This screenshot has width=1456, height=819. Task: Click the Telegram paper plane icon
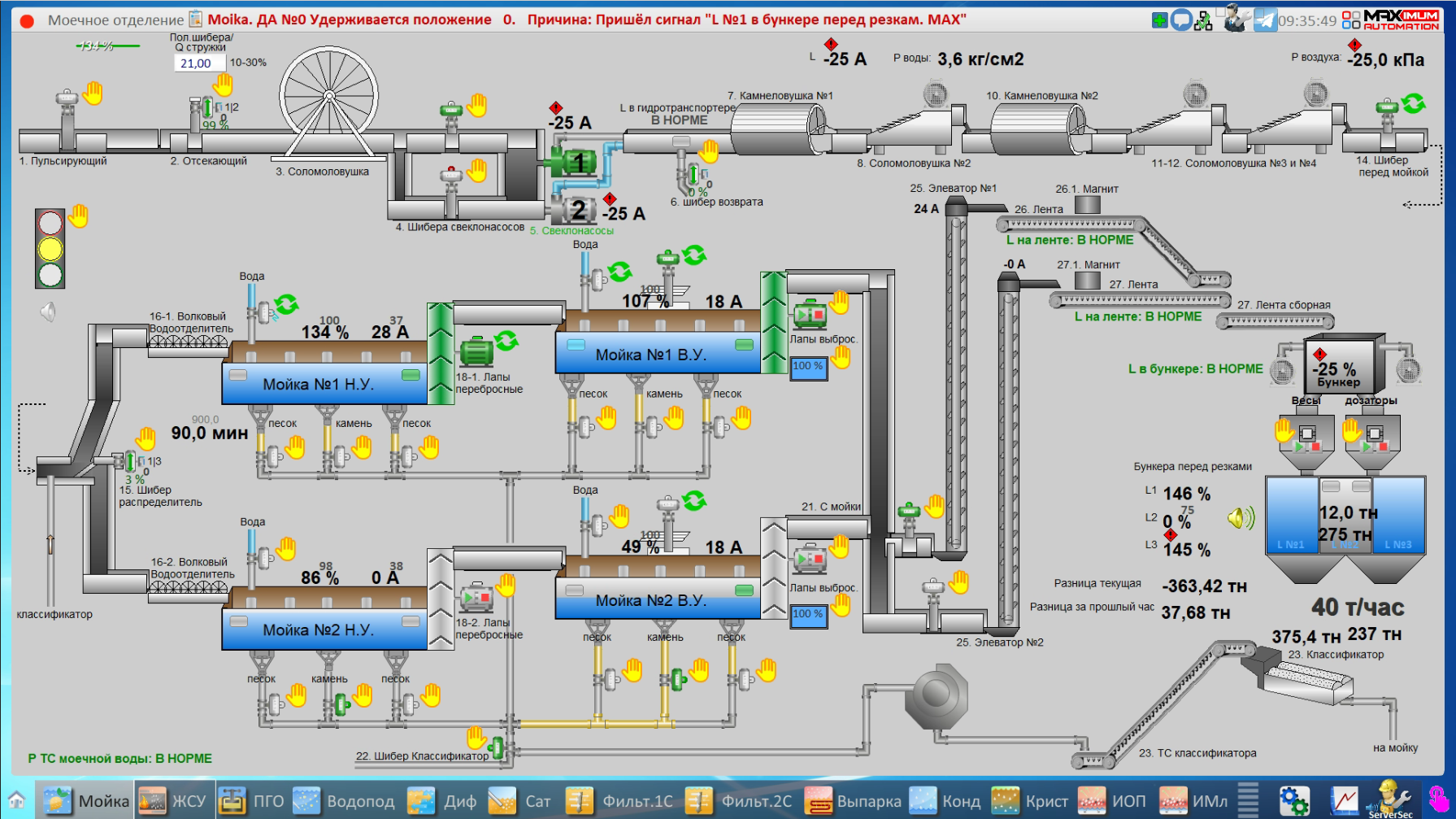pos(1265,20)
